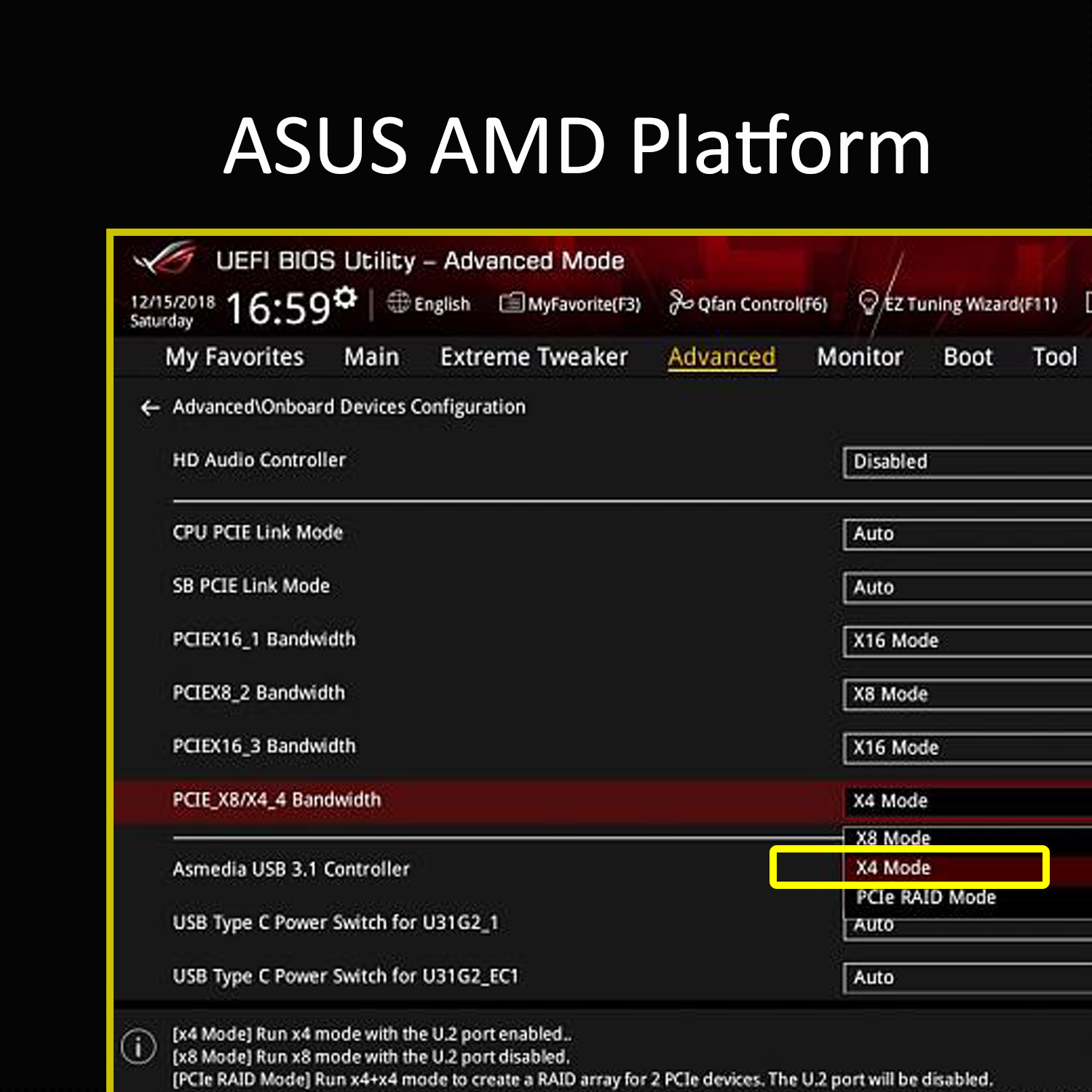Open MyFavorite(F3) list icon
The height and width of the screenshot is (1092, 1092).
(x=512, y=302)
